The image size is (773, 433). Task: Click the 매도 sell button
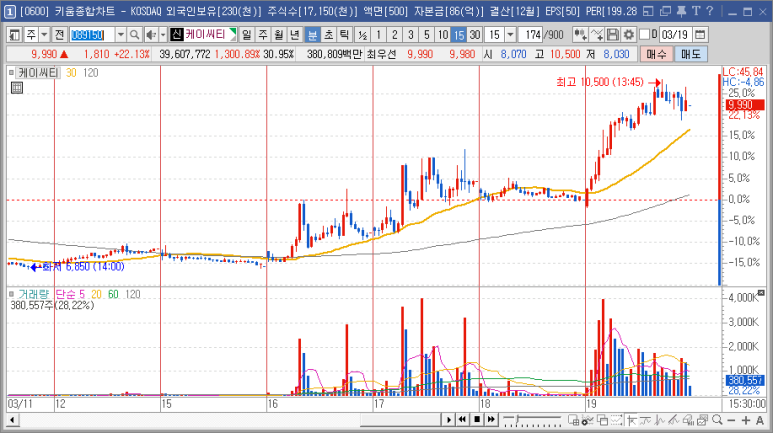(691, 54)
